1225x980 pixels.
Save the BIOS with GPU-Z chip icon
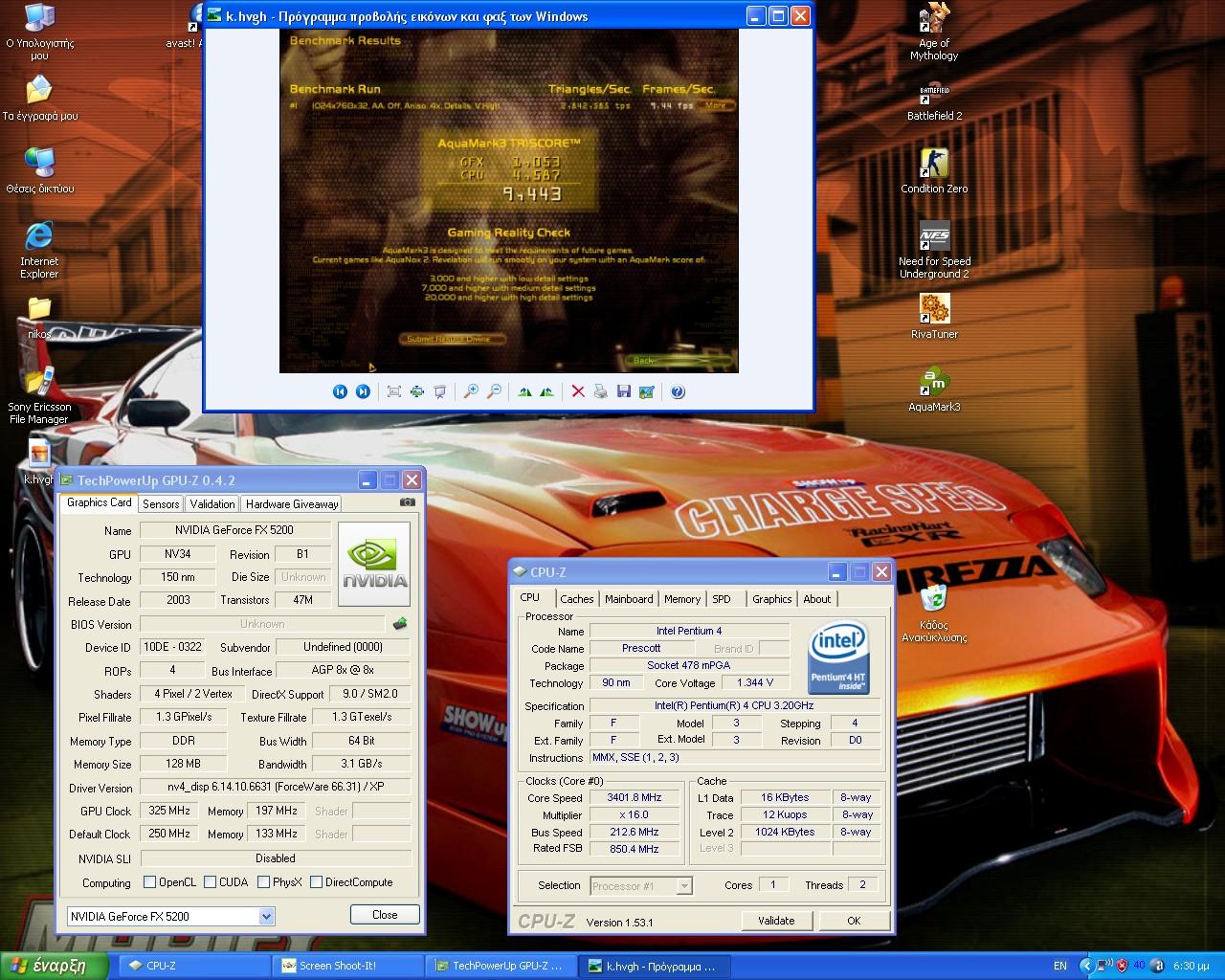tap(400, 624)
